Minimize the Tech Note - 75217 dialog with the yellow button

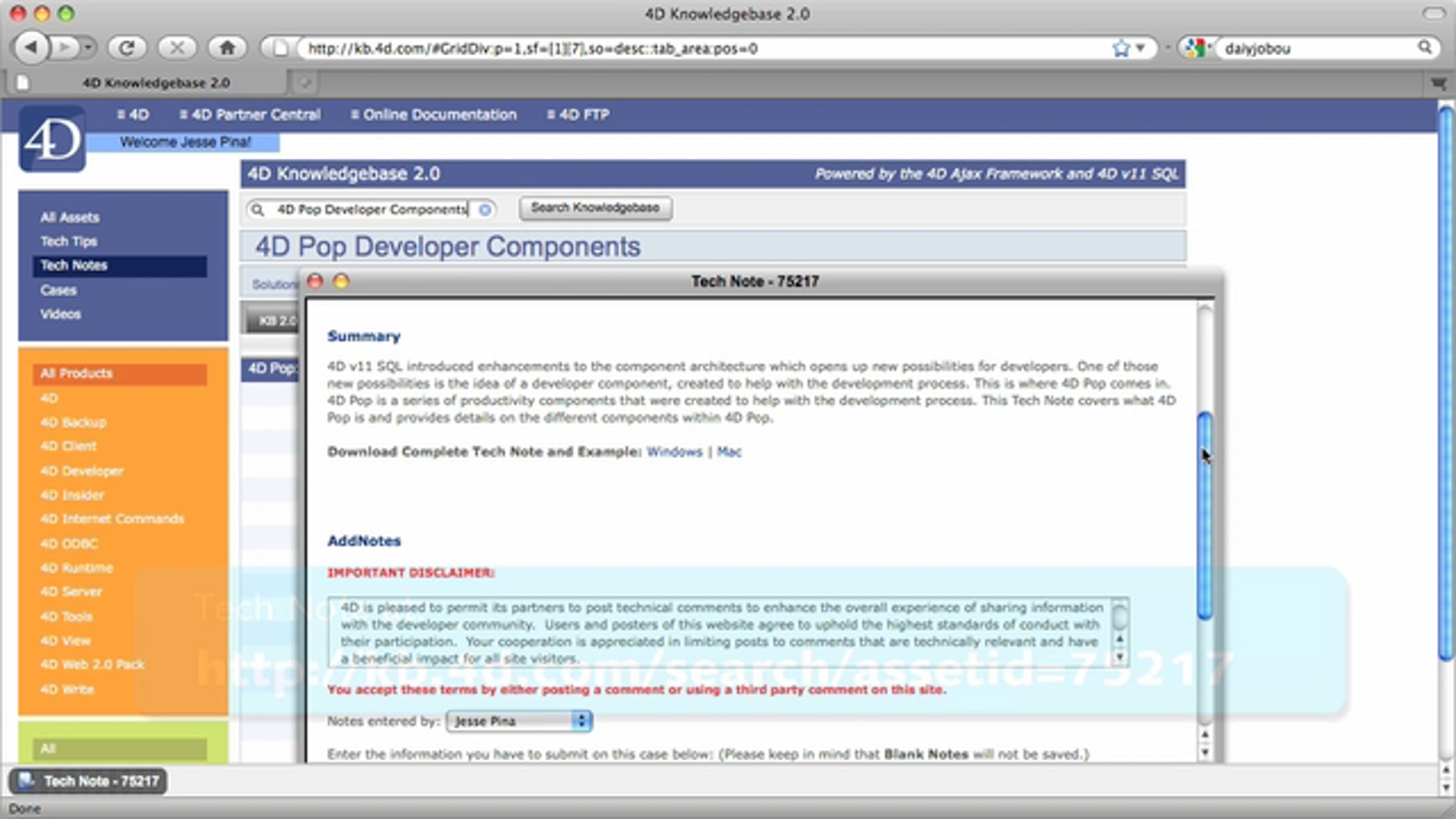pyautogui.click(x=342, y=281)
